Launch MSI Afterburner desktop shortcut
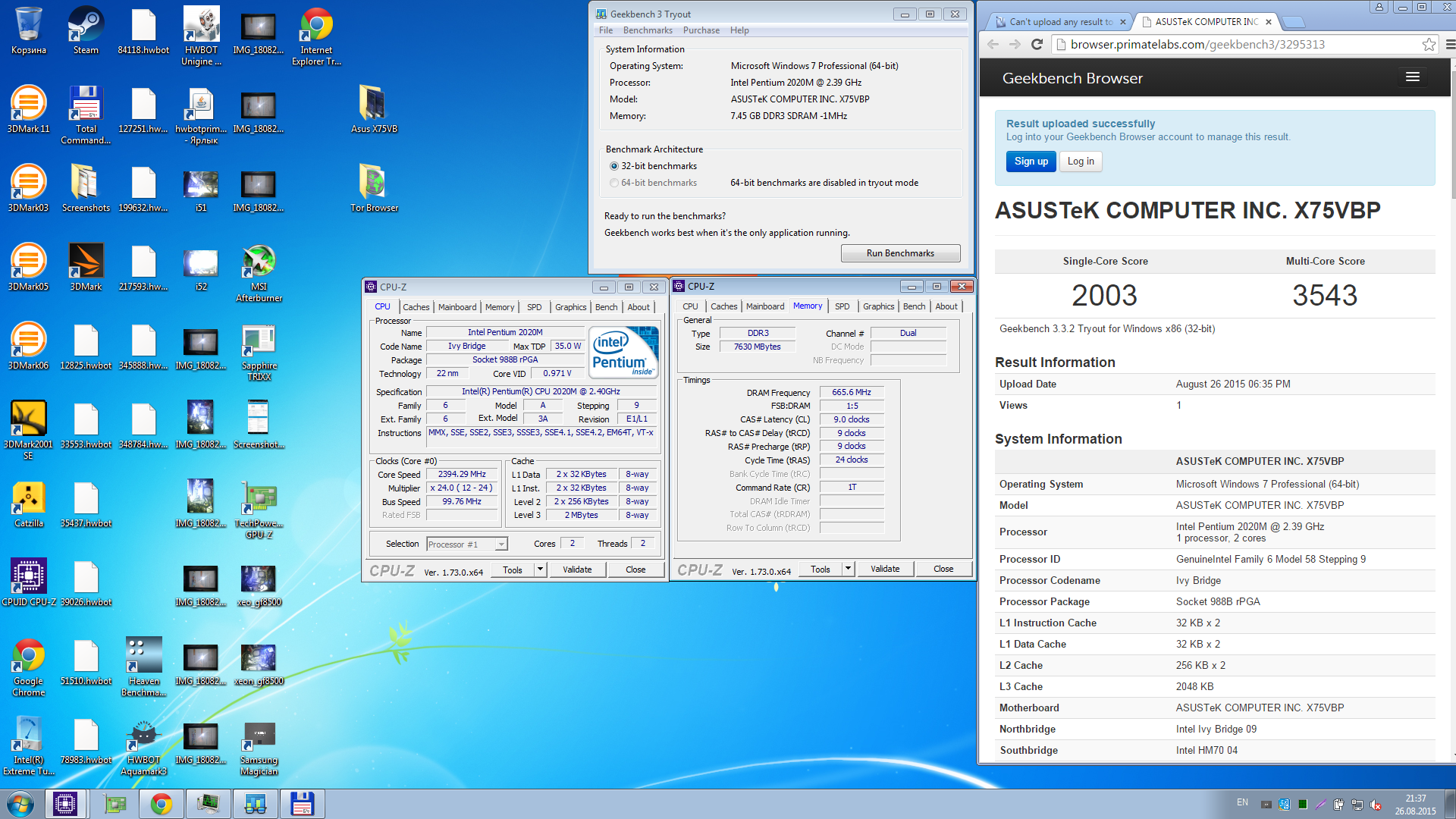The image size is (1456, 819). coord(259,272)
